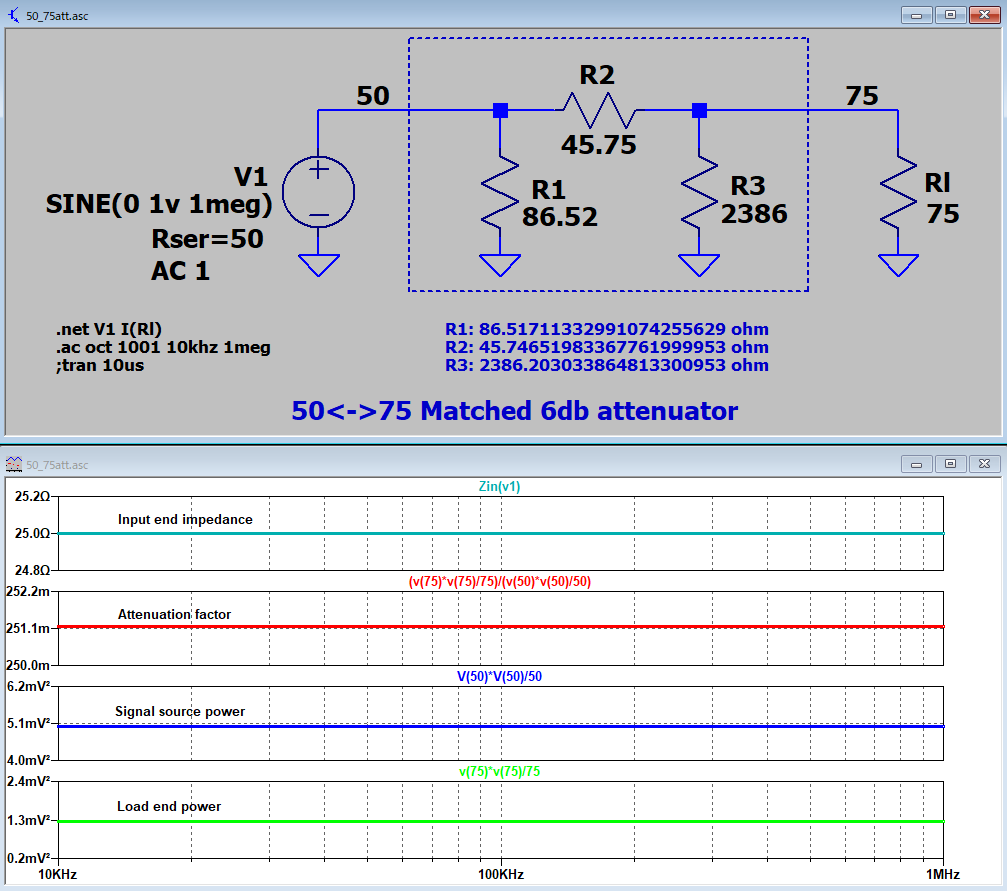This screenshot has height=891, width=1007.
Task: Click the Zin(v1) trace label
Action: [x=500, y=486]
